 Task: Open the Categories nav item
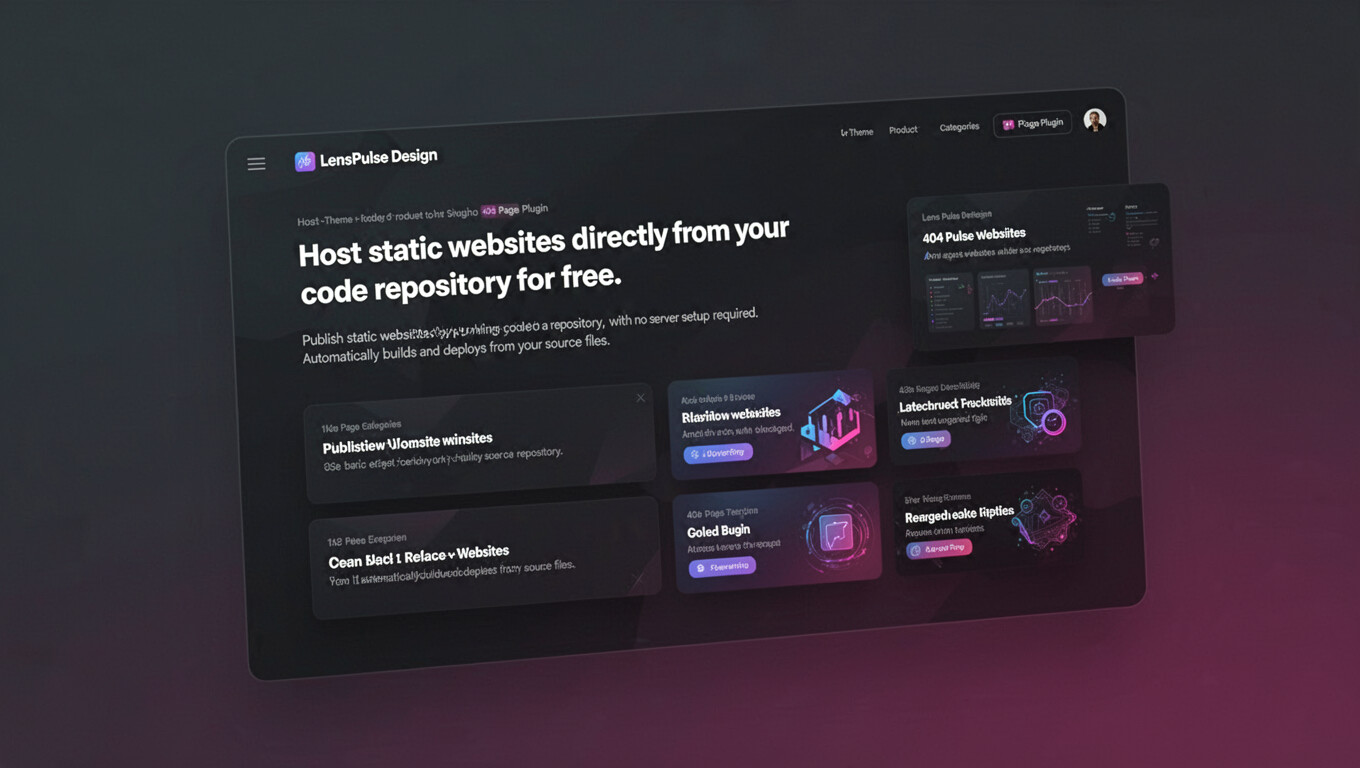point(959,127)
